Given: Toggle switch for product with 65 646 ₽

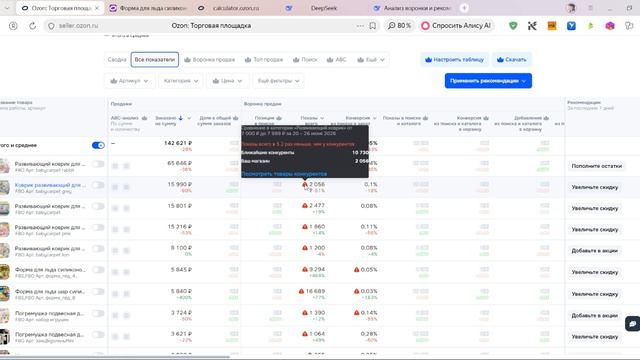Looking at the screenshot, I should (x=98, y=164).
